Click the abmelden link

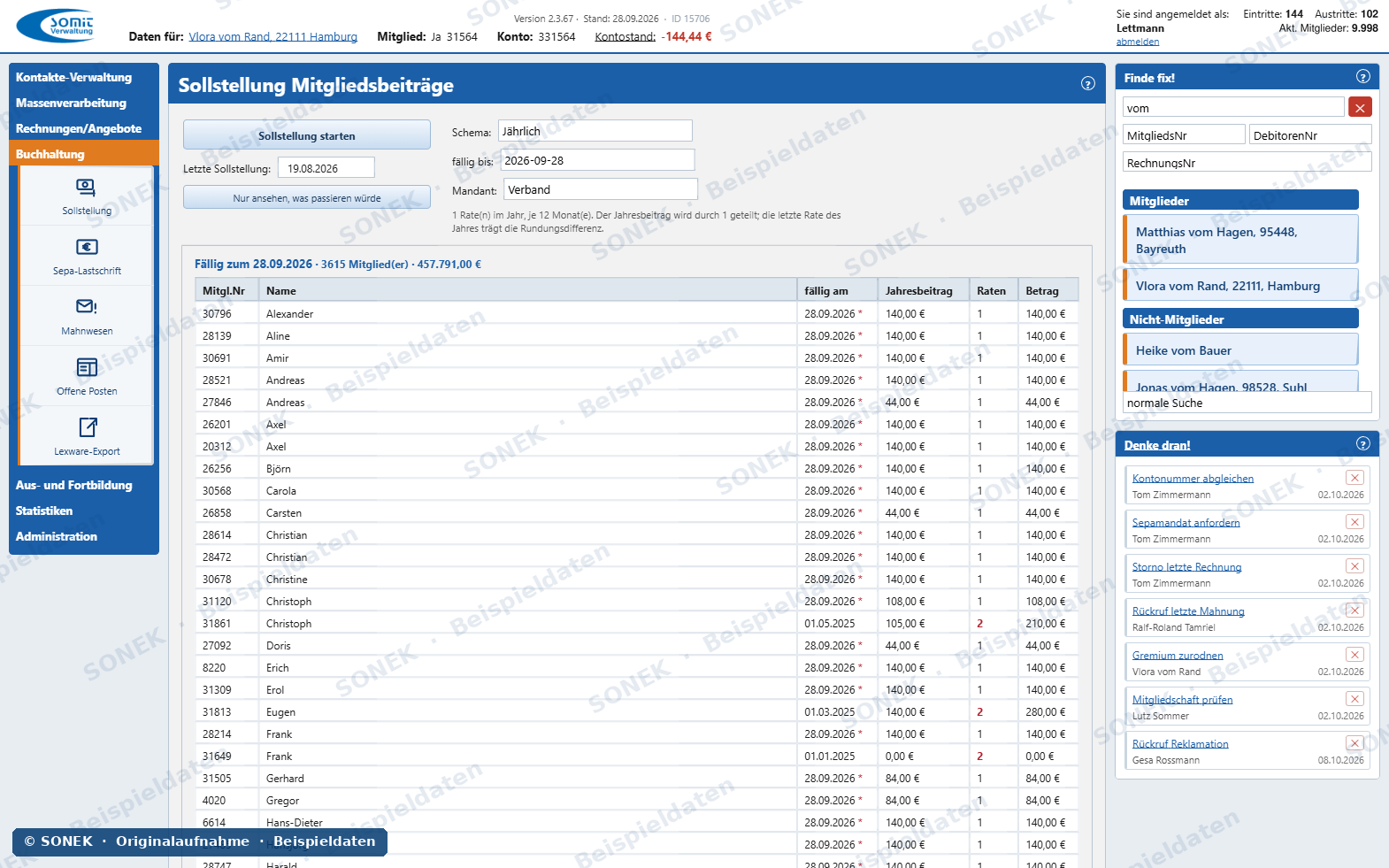(1138, 42)
